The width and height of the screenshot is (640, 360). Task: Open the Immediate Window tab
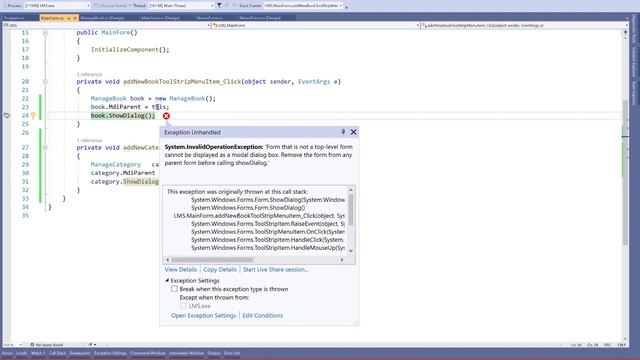coord(187,353)
